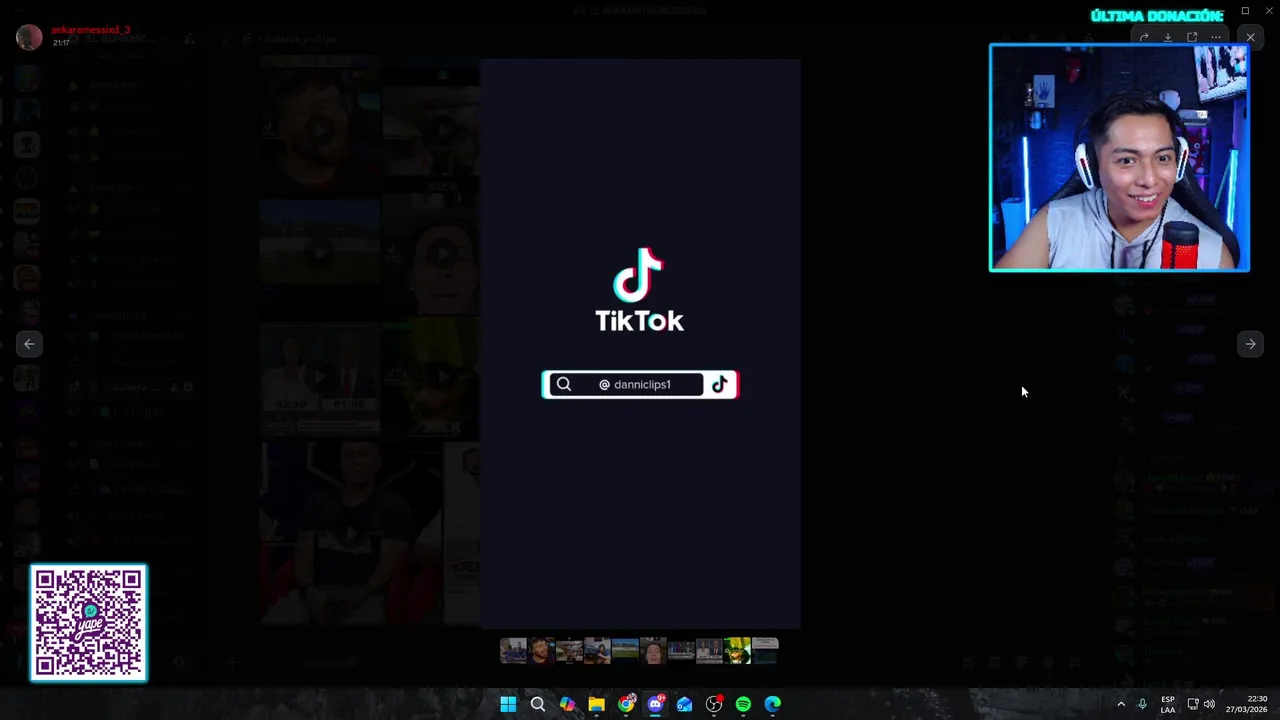
Task: Open Copilot from the taskbar
Action: pyautogui.click(x=567, y=704)
